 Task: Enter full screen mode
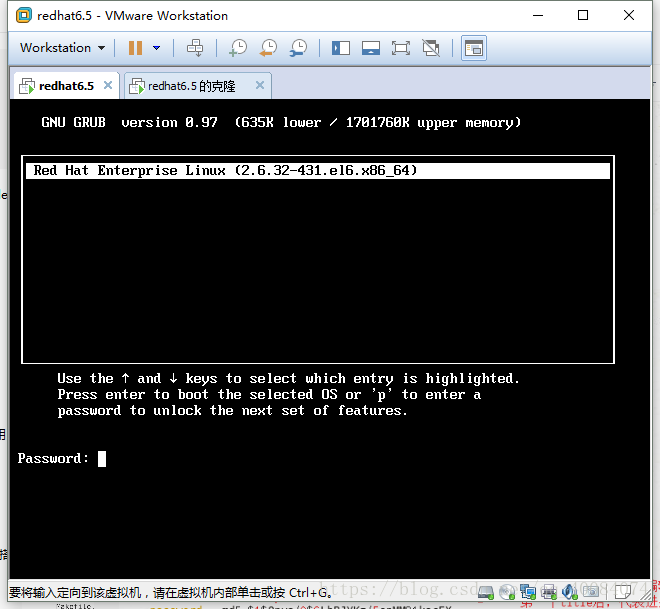click(x=401, y=48)
